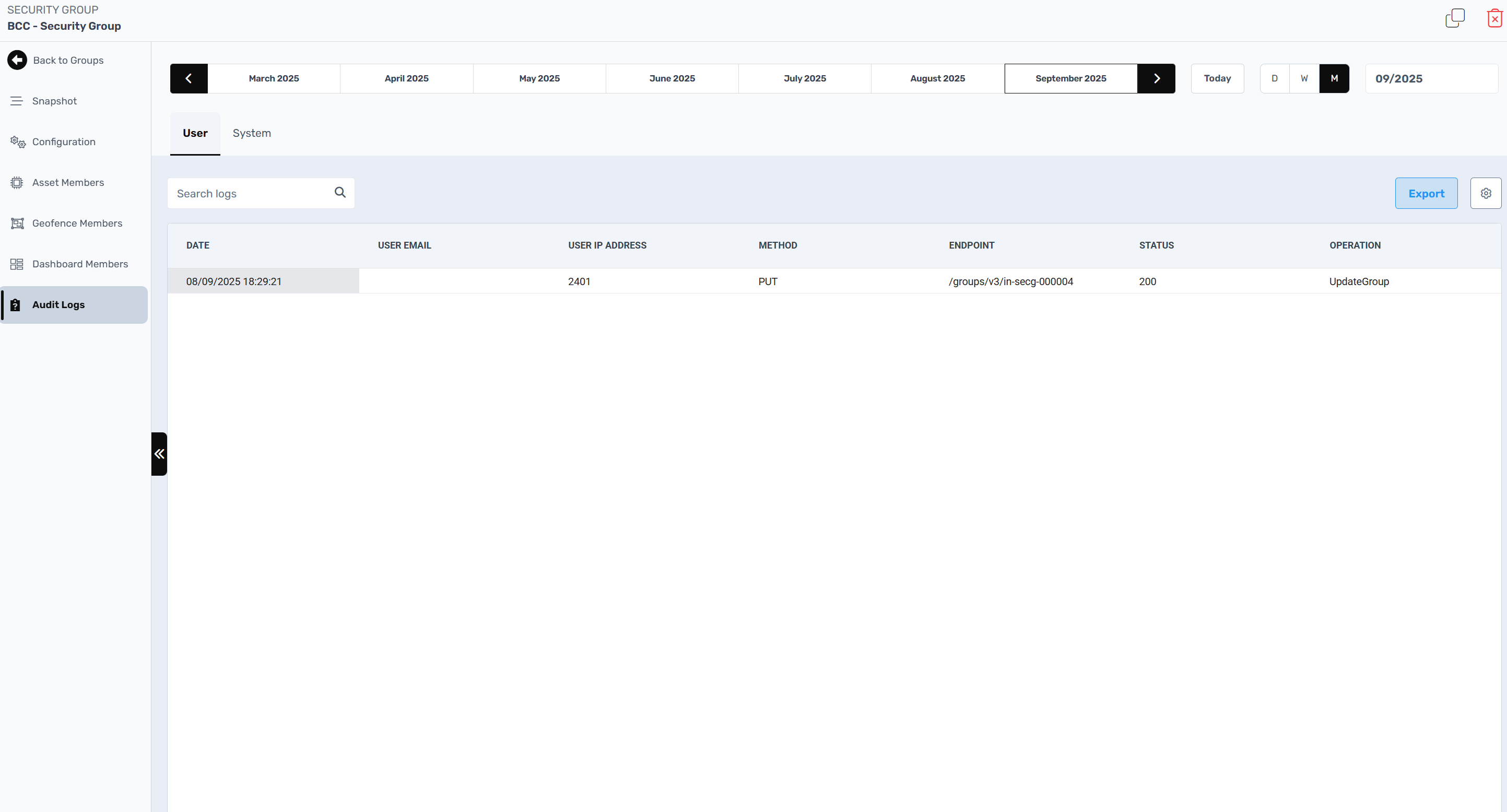Click the Geofence Members icon
Image resolution: width=1507 pixels, height=812 pixels.
click(17, 223)
